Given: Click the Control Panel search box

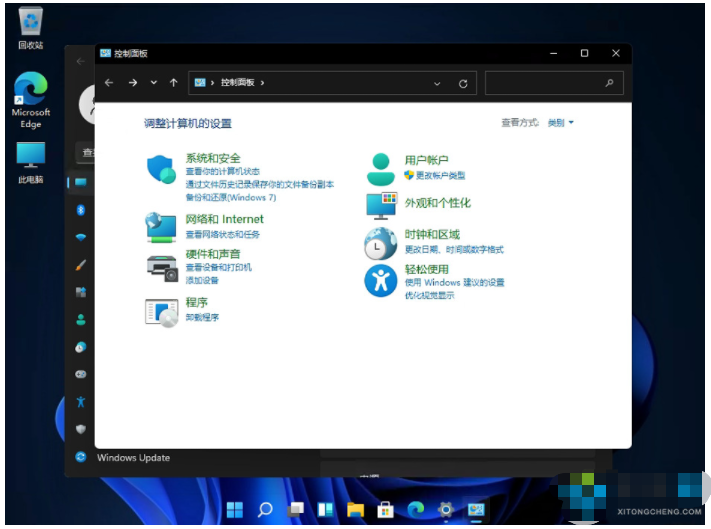Looking at the screenshot, I should [x=552, y=84].
